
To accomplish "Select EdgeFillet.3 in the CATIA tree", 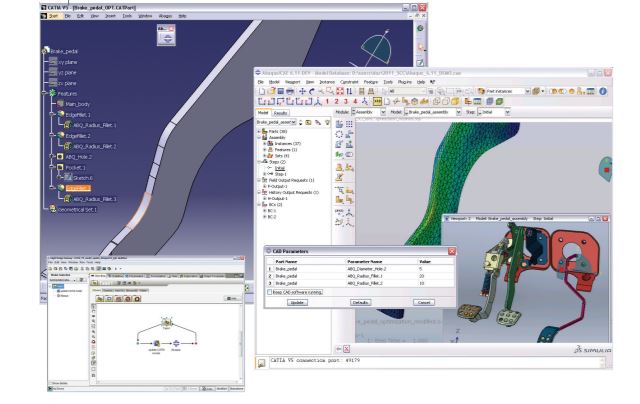I will coord(78,188).
